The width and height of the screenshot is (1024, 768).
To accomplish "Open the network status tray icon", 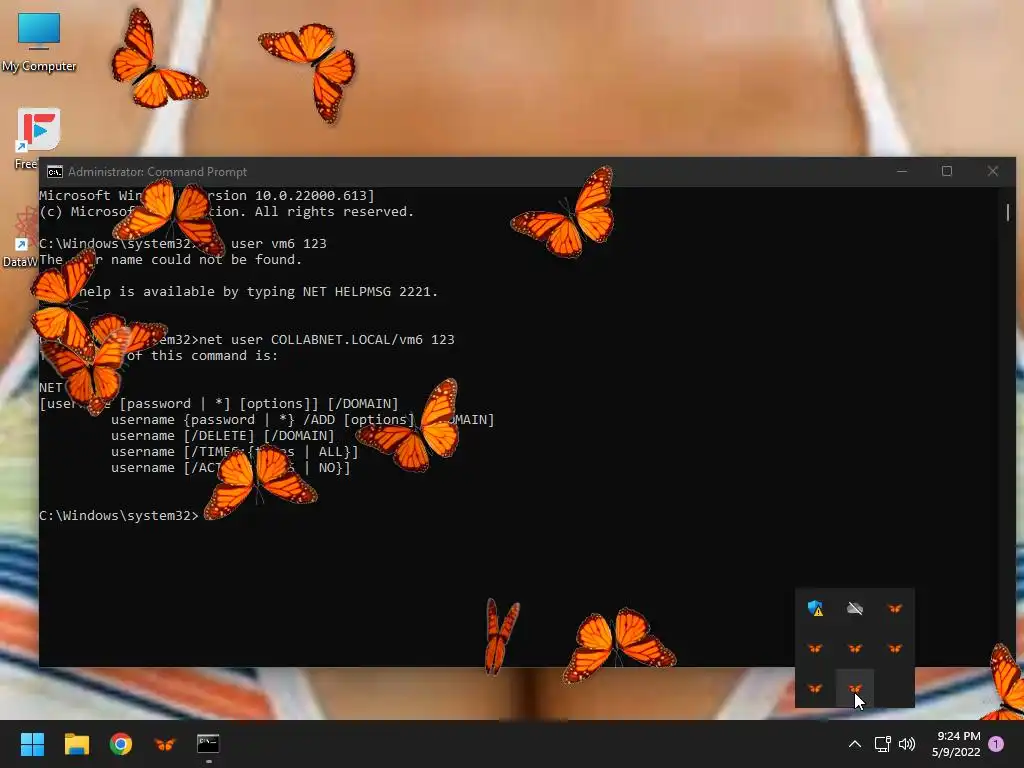I will (882, 744).
